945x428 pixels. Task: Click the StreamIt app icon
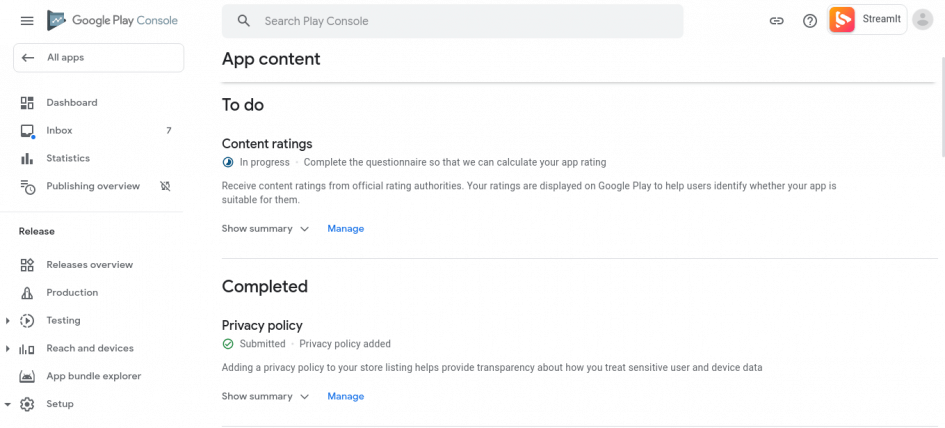click(842, 20)
